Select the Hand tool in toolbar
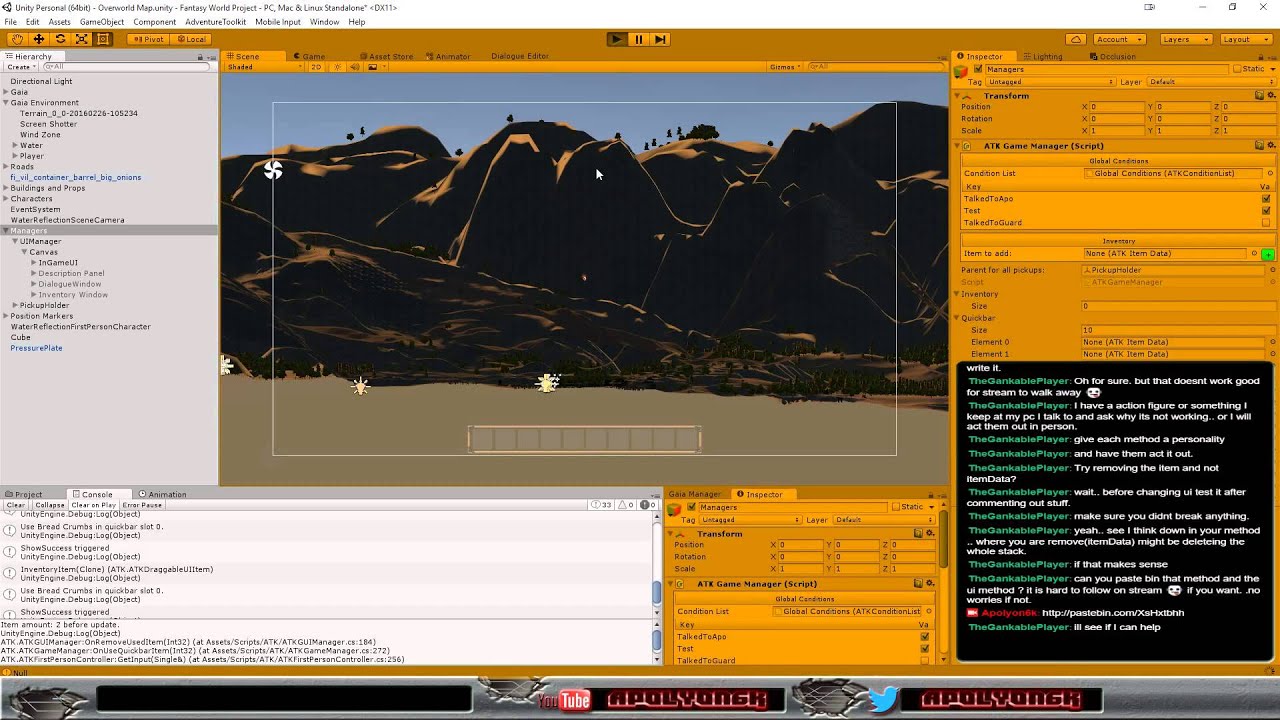Viewport: 1280px width, 720px height. point(17,39)
